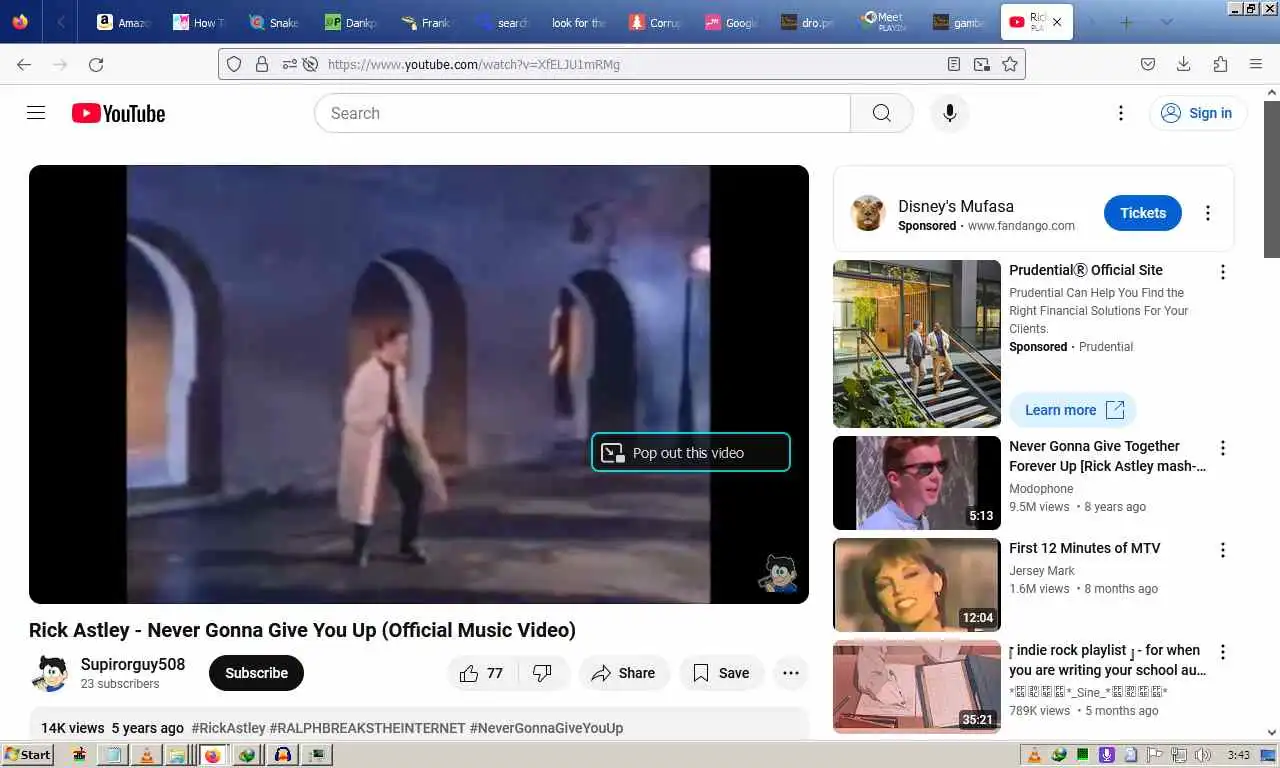Open the Prudential ad thumbnail image
The height and width of the screenshot is (768, 1280).
pyautogui.click(x=917, y=344)
